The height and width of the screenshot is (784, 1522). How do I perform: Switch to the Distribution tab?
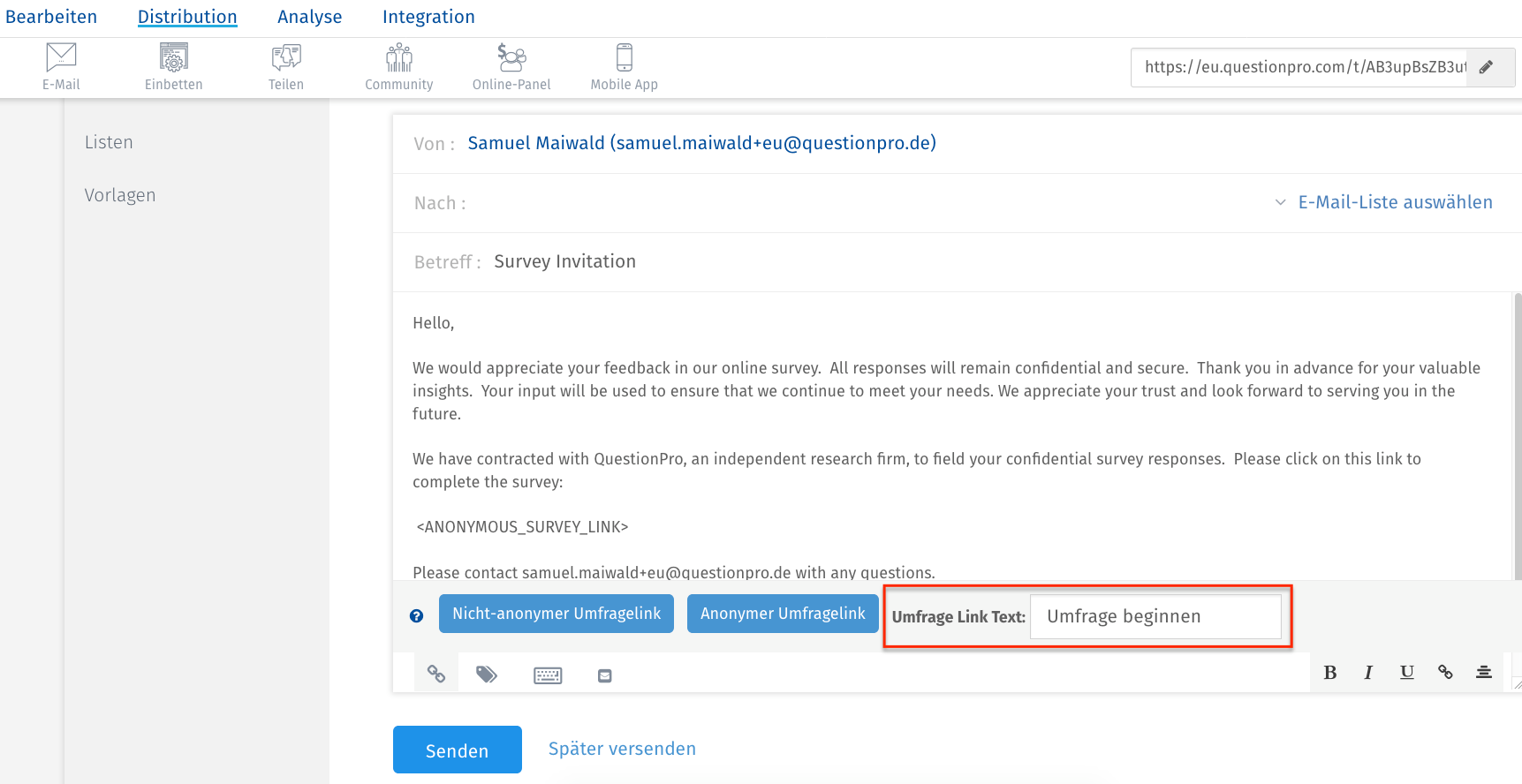click(187, 17)
